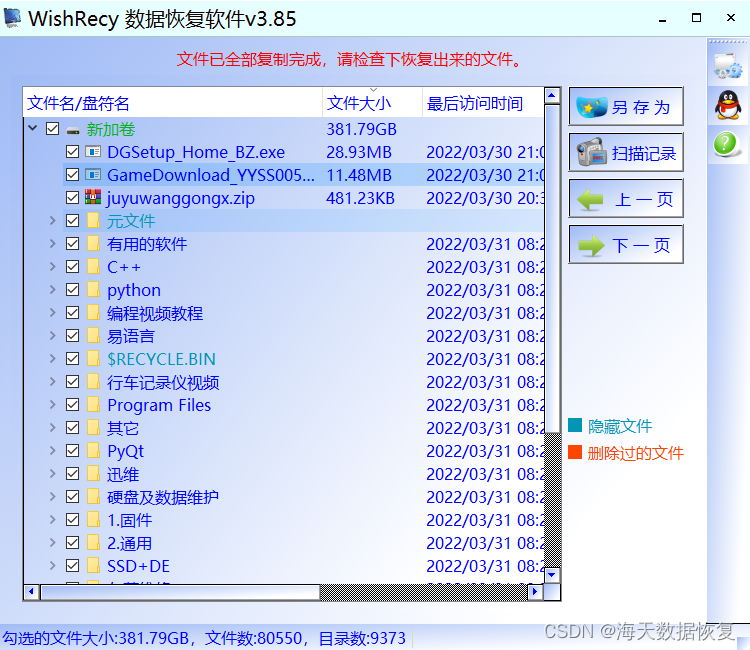
Task: Click the folder icon of Program Files
Action: (x=93, y=405)
